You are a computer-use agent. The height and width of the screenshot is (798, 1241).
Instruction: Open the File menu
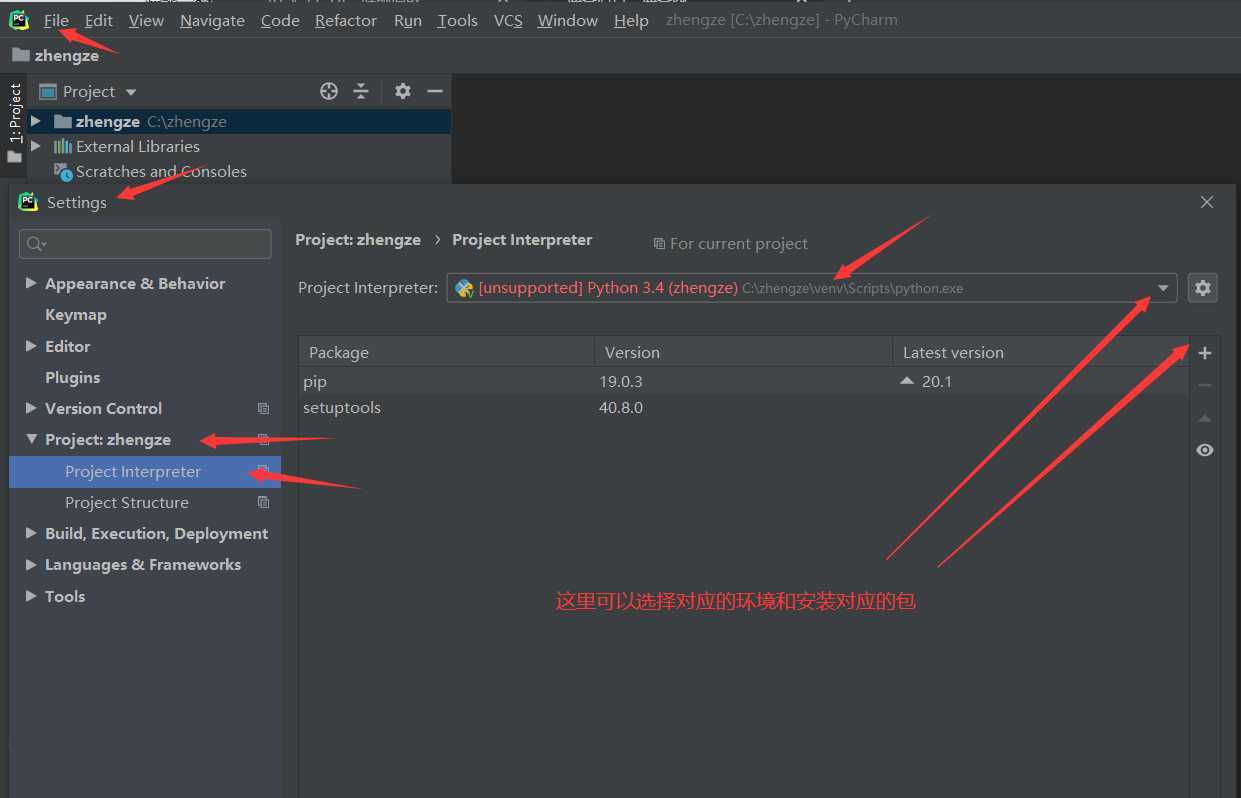point(56,20)
